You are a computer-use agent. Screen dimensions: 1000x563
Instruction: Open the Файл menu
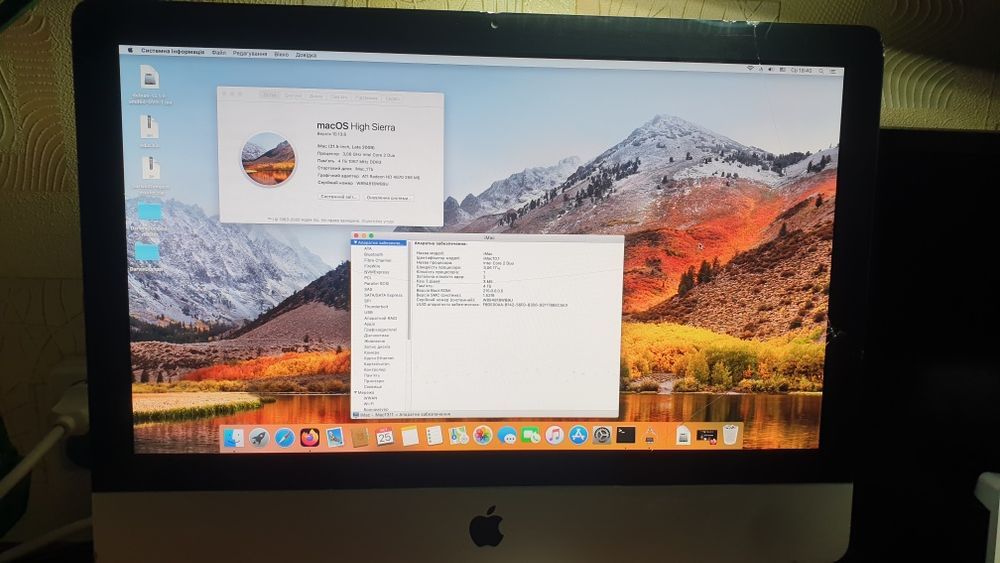click(x=219, y=53)
